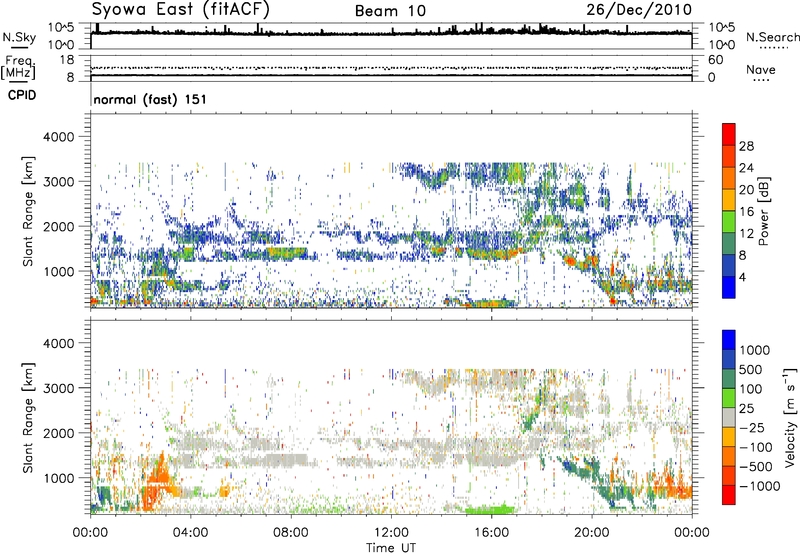Click the 1000 label on velocity panel axis

58,478
